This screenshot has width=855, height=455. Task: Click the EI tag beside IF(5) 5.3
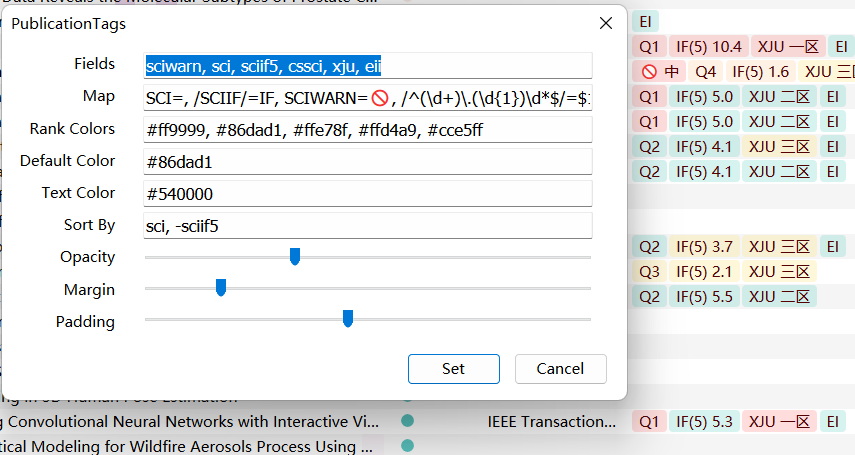[833, 422]
